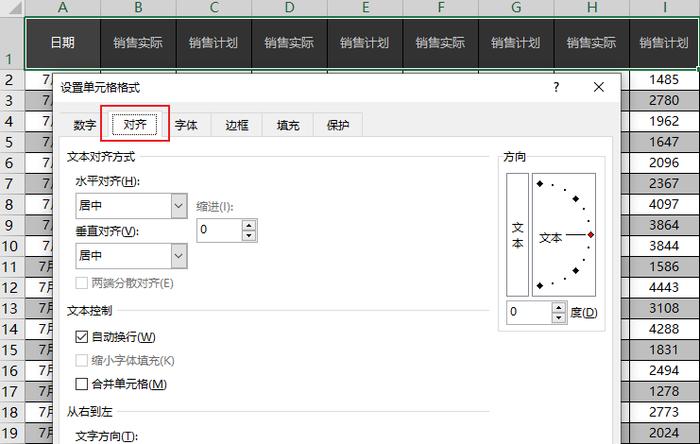Select row header 10
Screen dimensions: 700x444
tap(12, 246)
